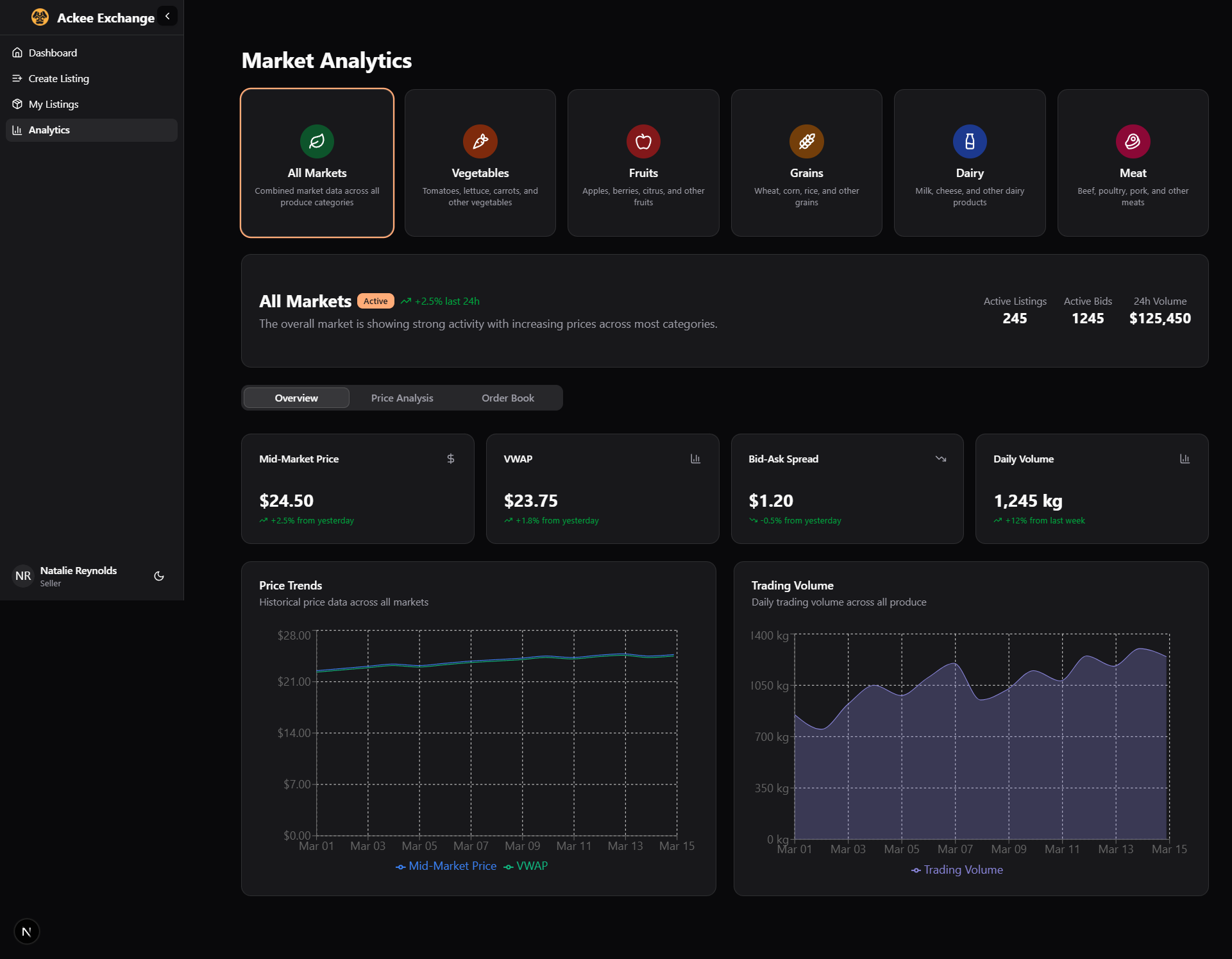The height and width of the screenshot is (959, 1232).
Task: Select the All Markets leaf icon
Action: point(317,141)
